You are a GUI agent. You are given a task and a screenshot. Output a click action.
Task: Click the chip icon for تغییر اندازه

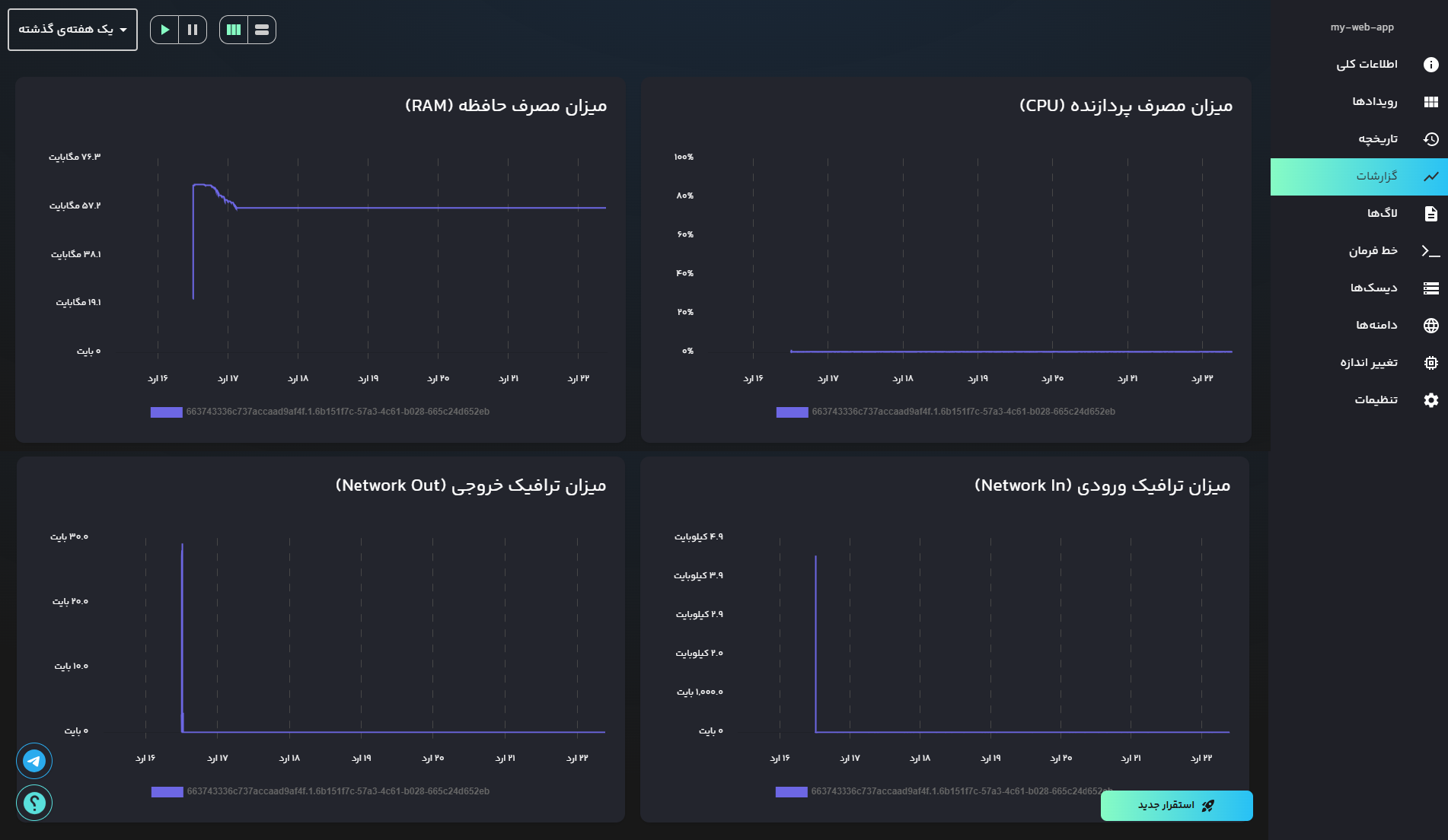click(x=1431, y=363)
